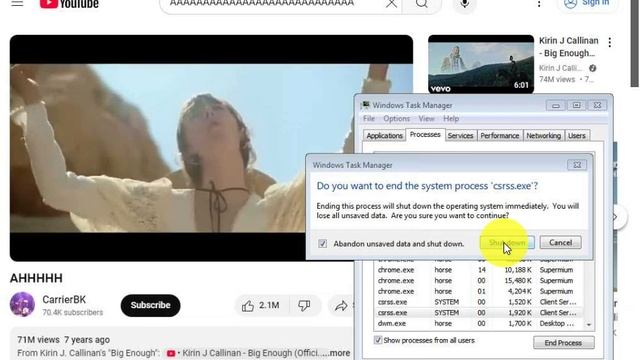This screenshot has height=360, width=640.
Task: Expand the description with ...more
Action: 337,353
